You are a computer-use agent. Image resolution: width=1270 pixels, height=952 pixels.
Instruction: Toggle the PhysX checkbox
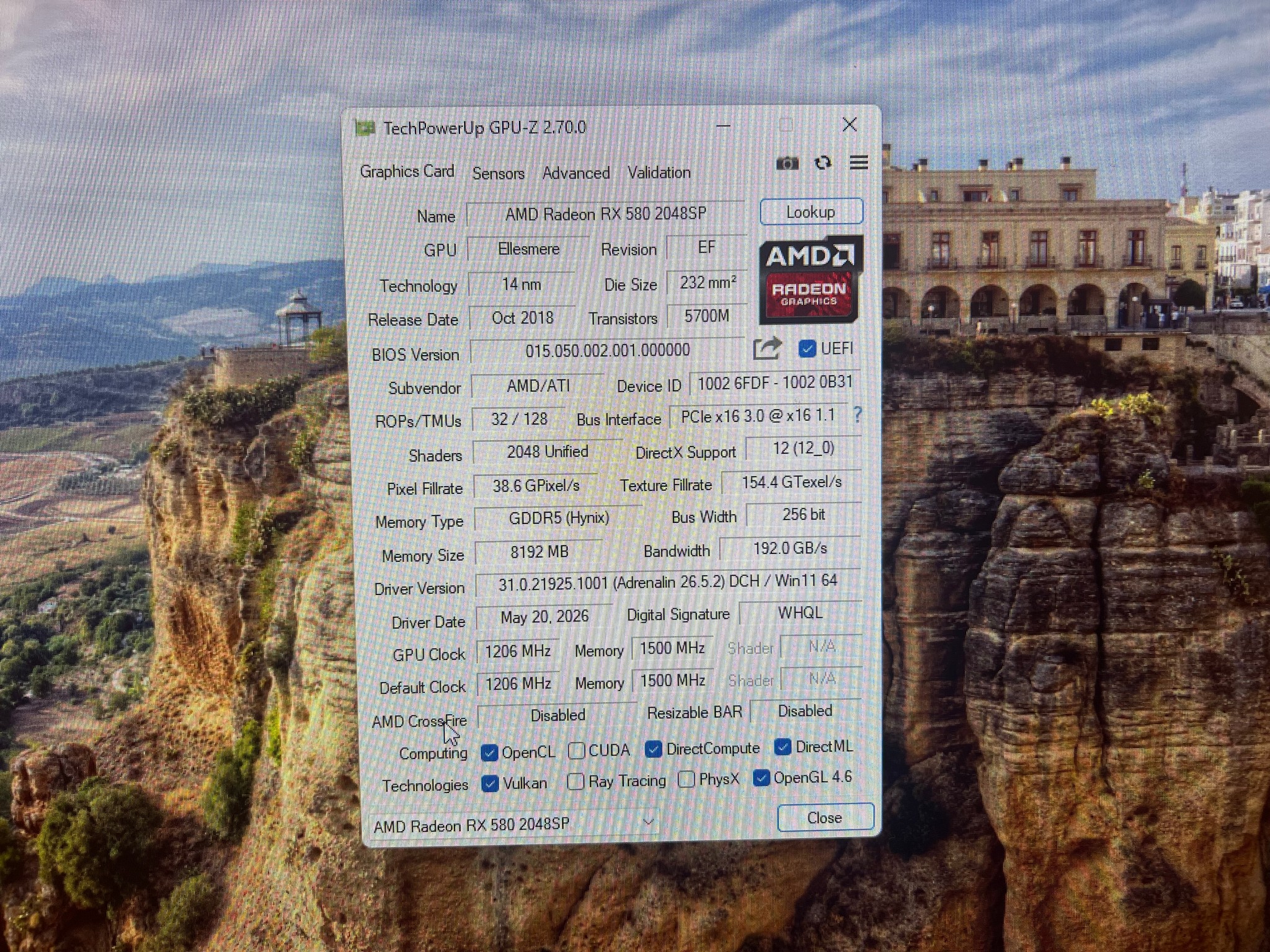click(686, 779)
